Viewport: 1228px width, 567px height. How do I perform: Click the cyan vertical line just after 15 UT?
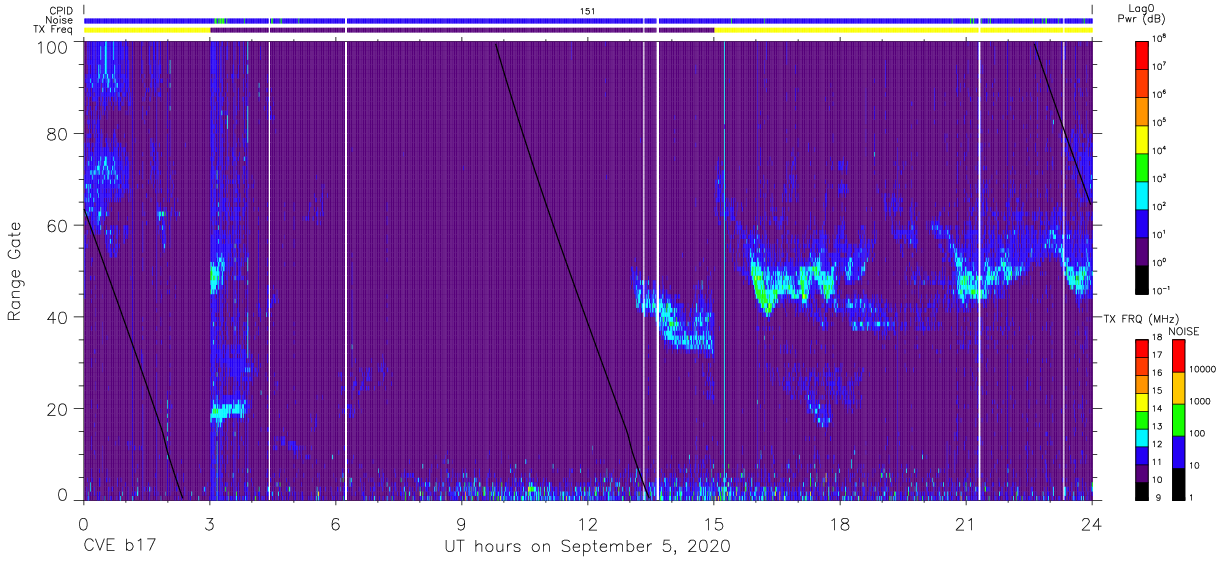coord(723,270)
